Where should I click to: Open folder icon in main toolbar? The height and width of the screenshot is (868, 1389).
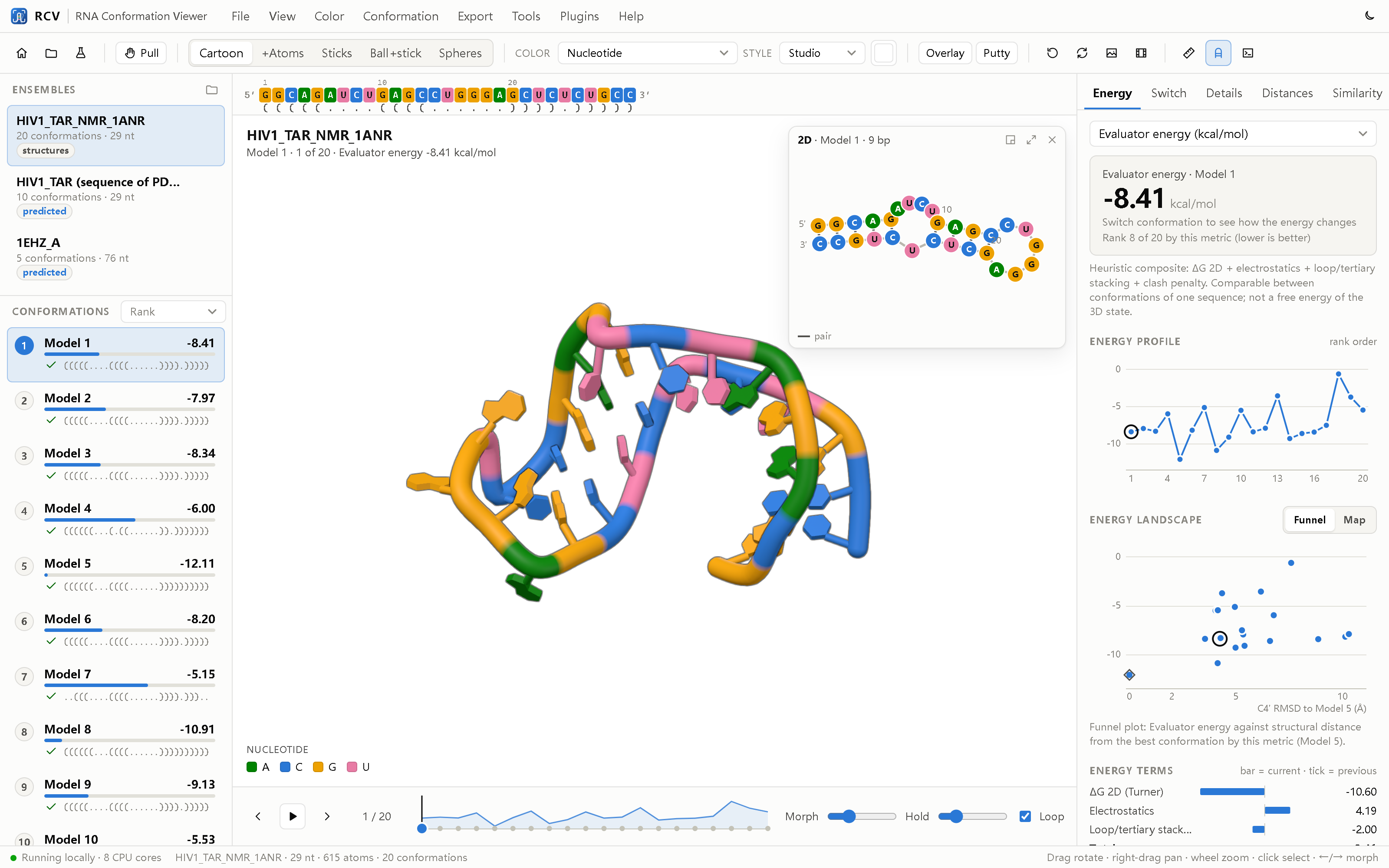[51, 53]
